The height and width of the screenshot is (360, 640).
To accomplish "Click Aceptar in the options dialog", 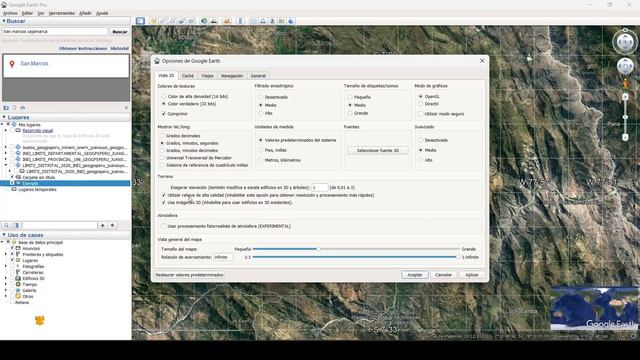I will (x=415, y=275).
